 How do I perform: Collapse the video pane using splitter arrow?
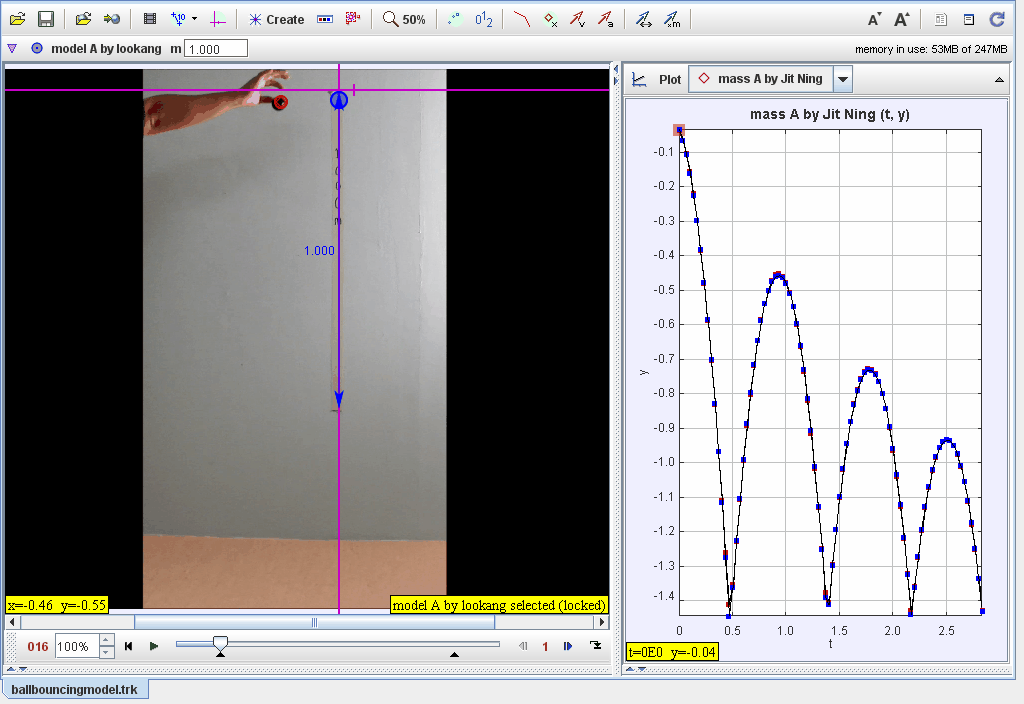coord(616,68)
